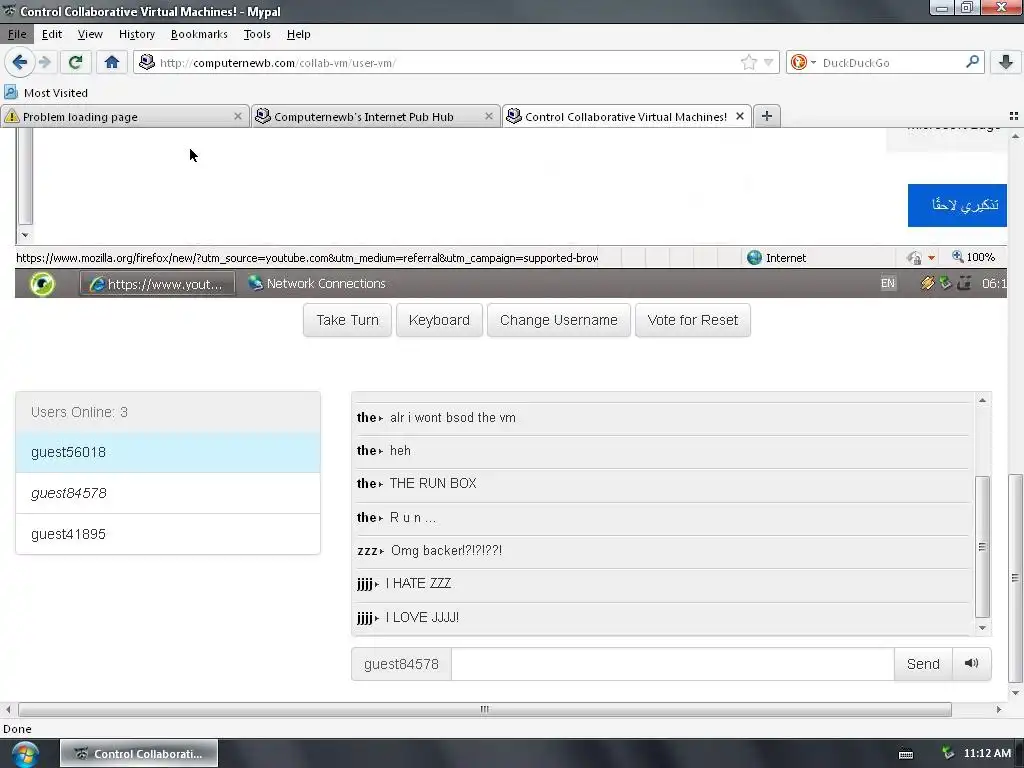1024x768 pixels.
Task: Open the on-screen Keyboard button
Action: 439,320
